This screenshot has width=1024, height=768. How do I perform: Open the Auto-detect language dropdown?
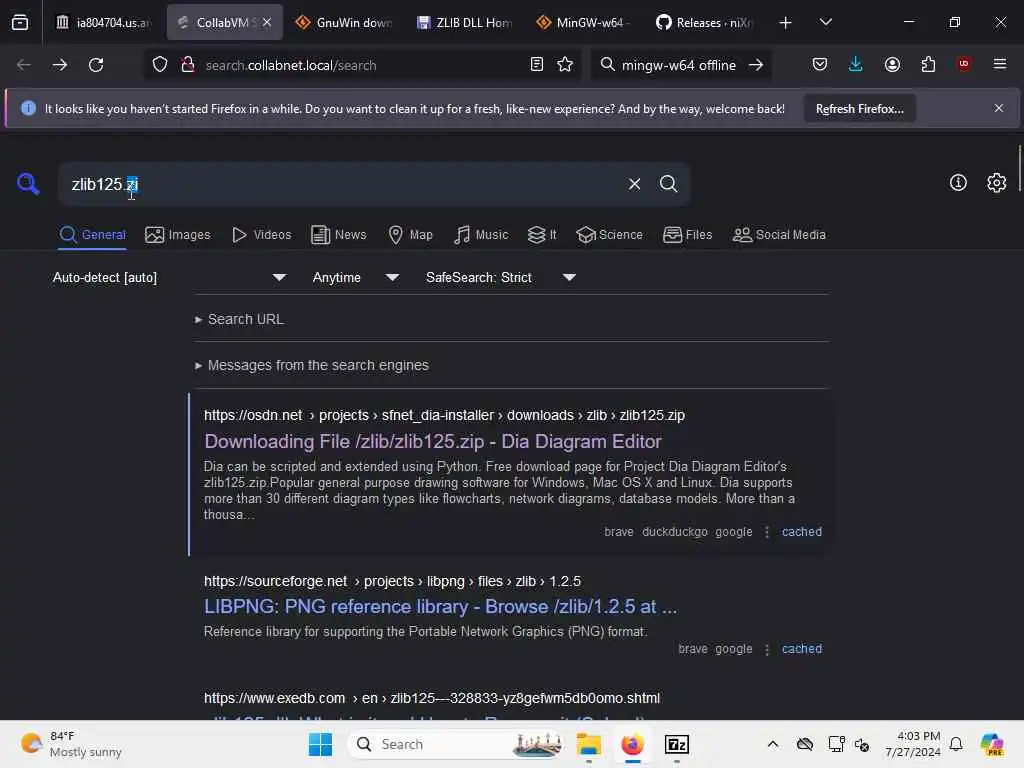pos(169,278)
